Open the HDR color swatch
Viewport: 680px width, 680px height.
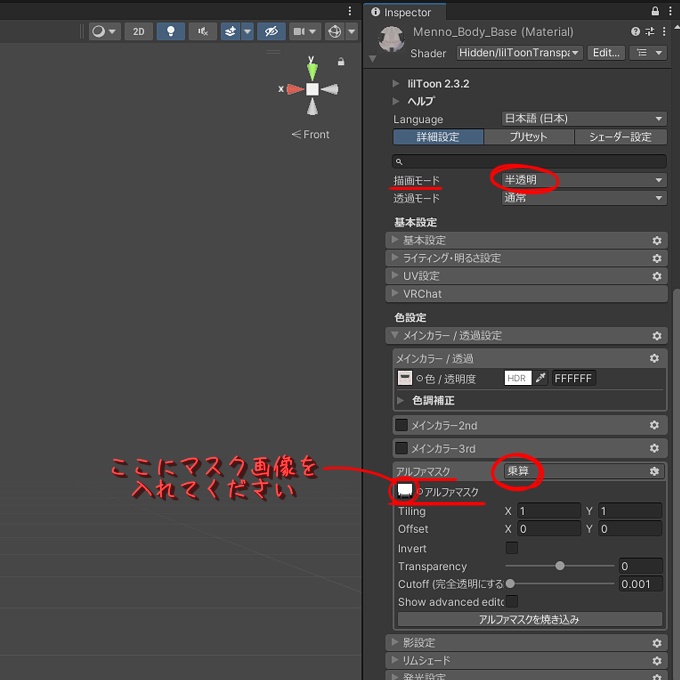pos(518,378)
